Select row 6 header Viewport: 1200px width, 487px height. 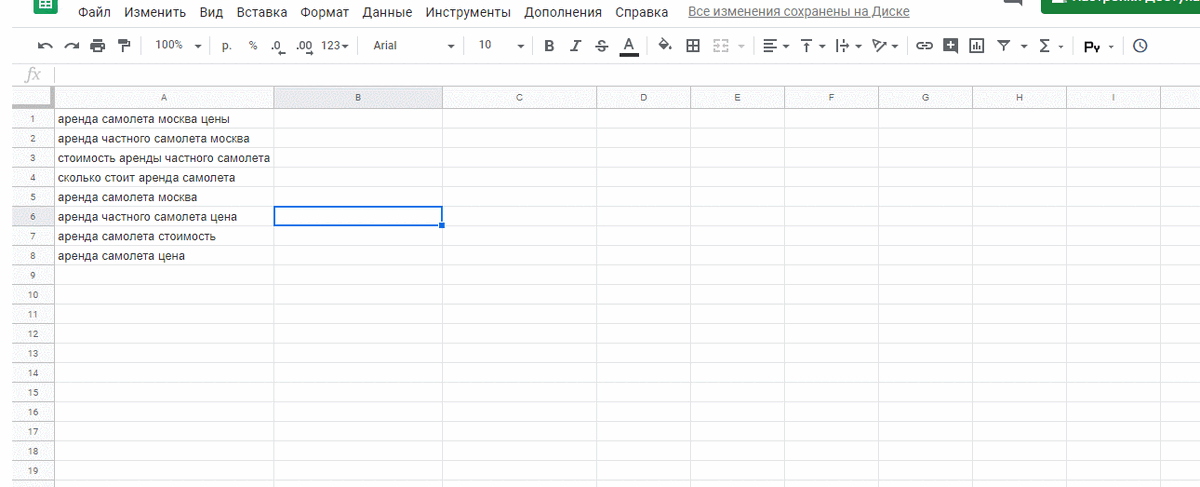click(32, 216)
